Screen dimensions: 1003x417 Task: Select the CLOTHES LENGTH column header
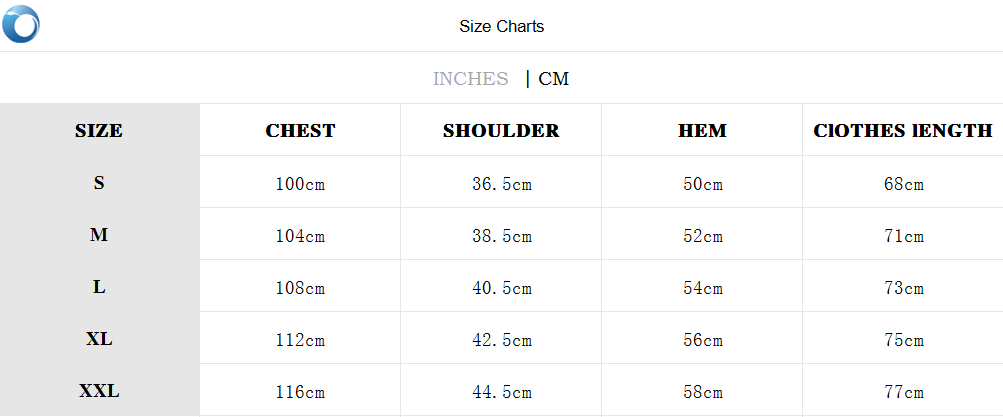click(902, 131)
